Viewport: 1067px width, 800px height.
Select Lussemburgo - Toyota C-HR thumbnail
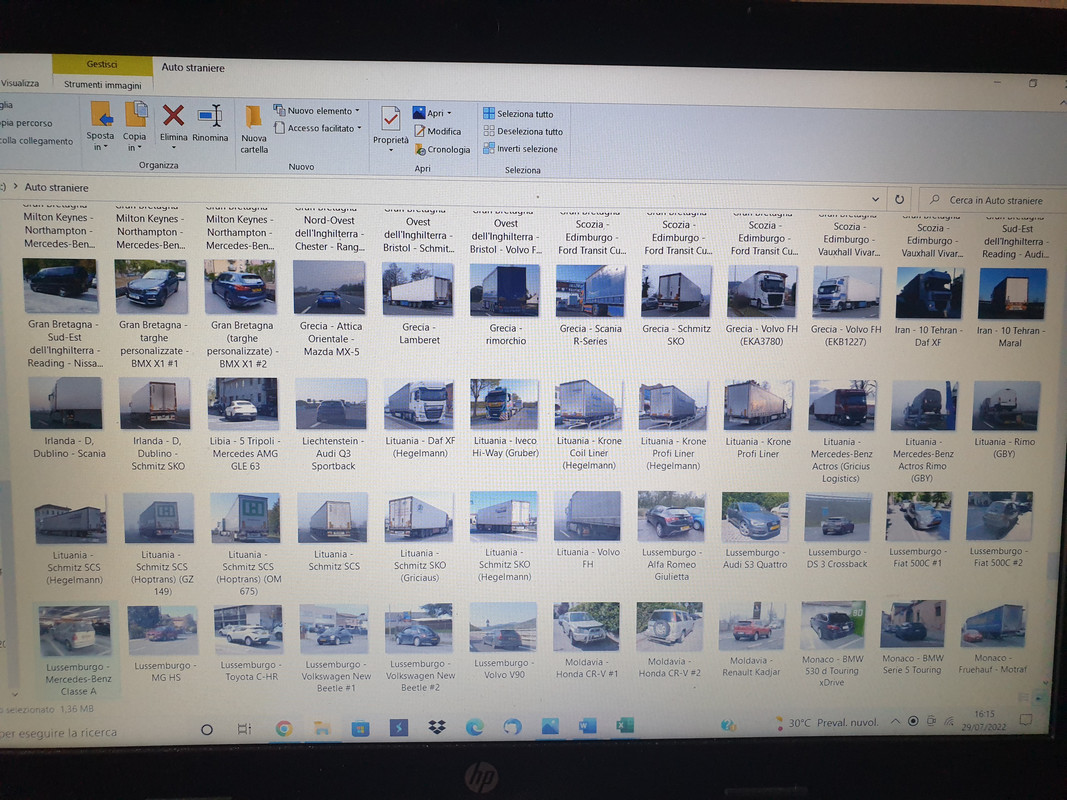coord(248,630)
